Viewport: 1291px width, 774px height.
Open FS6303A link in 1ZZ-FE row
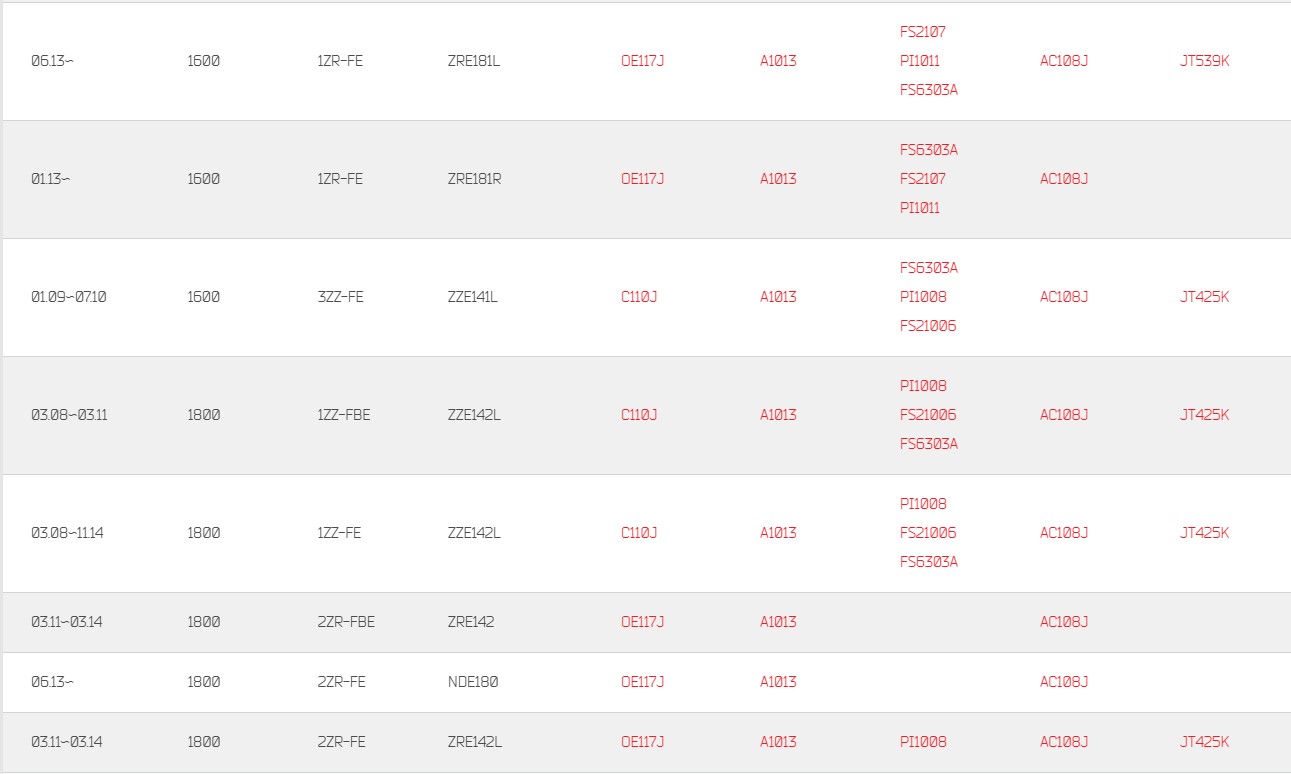(x=929, y=562)
